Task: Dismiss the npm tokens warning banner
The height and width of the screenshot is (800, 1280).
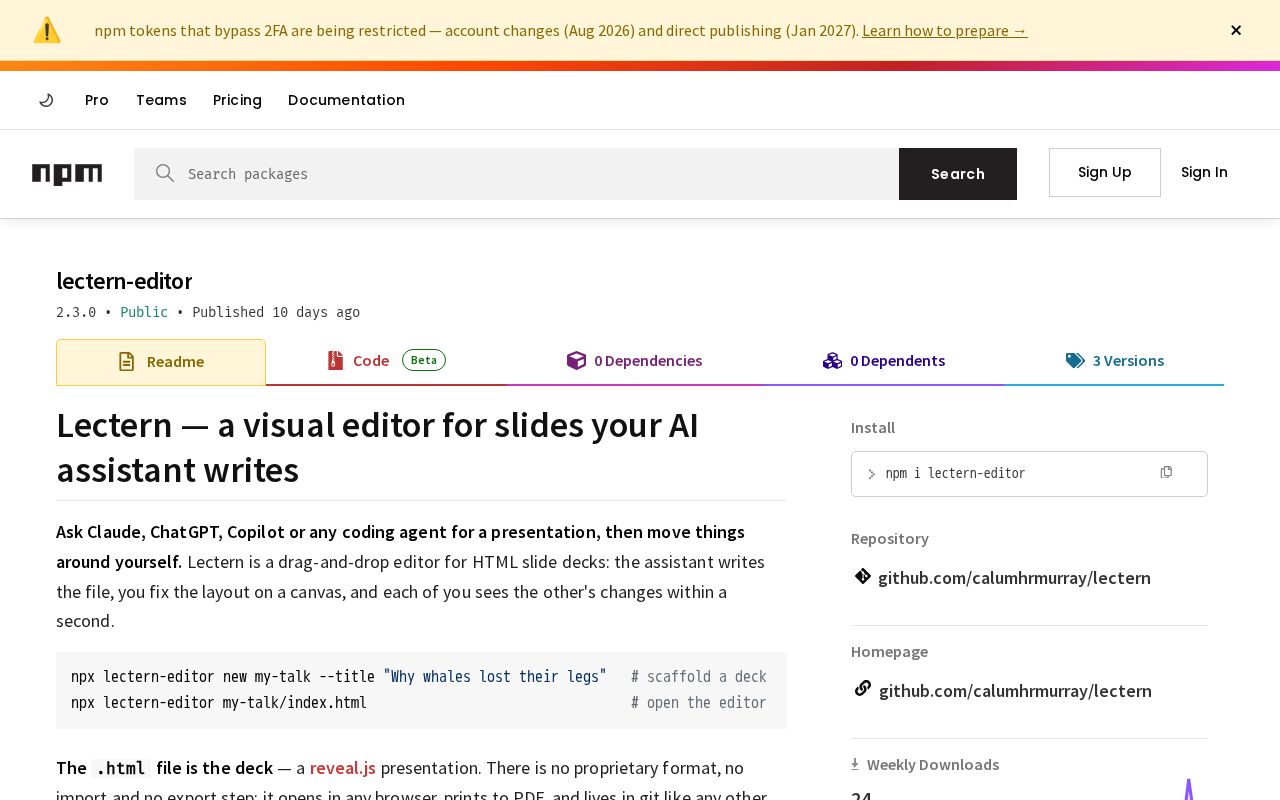Action: (1236, 30)
